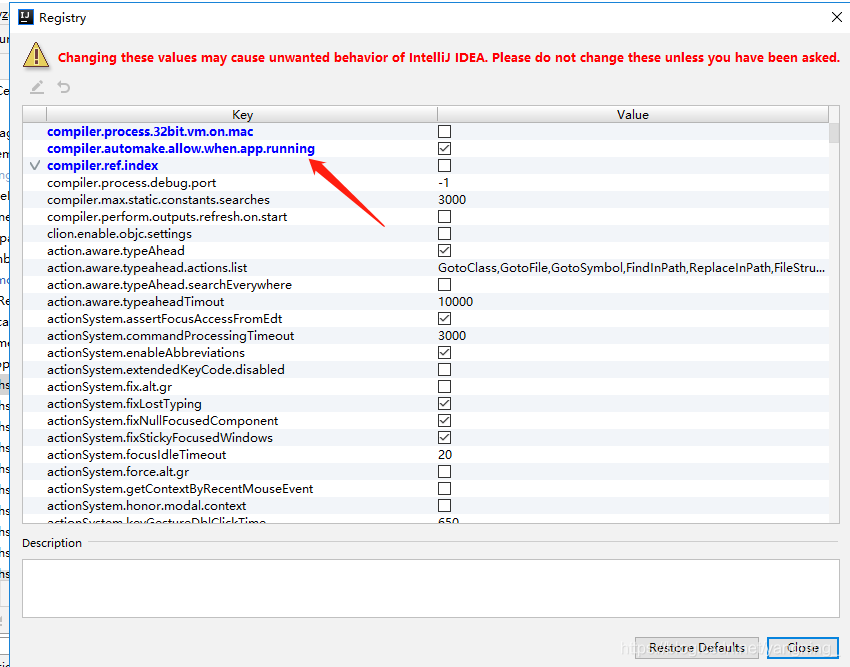Click the 3000 value for compiler.max.static.constants.searches
Viewport: 850px width, 667px height.
tap(452, 200)
